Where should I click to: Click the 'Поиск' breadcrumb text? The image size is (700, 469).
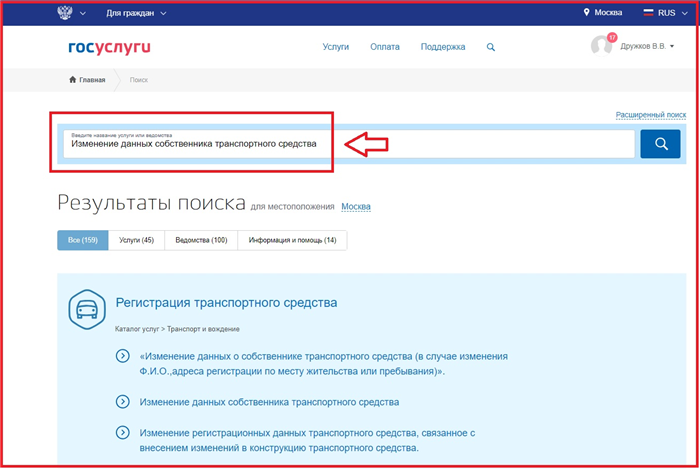point(139,80)
